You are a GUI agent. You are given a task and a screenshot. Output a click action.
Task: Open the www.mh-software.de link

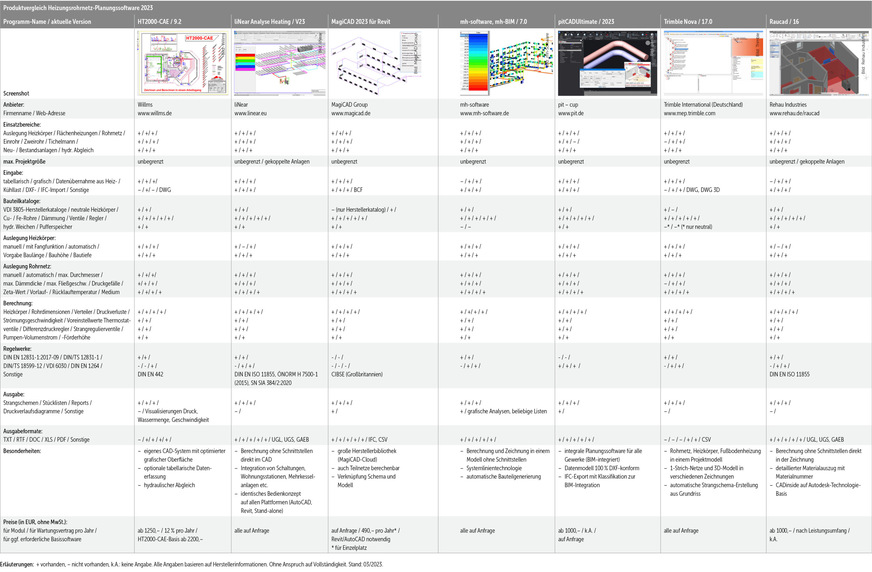click(x=485, y=114)
